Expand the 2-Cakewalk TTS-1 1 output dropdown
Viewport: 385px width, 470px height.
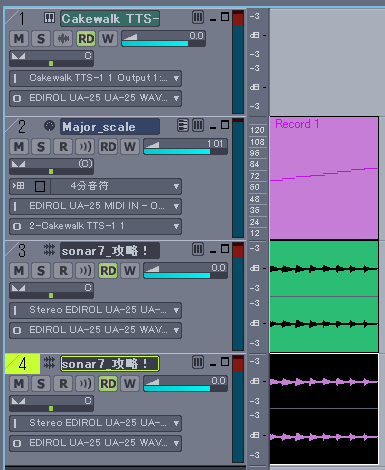click(95, 226)
